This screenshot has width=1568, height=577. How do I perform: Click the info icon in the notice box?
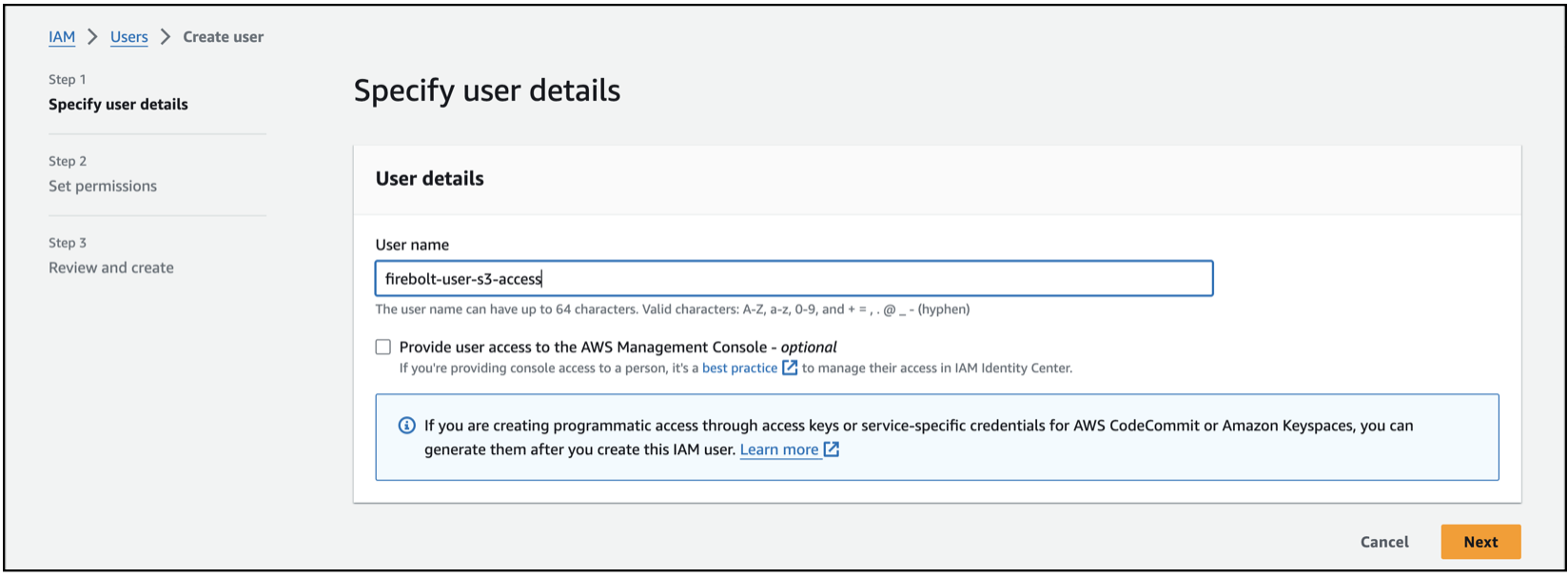pyautogui.click(x=406, y=426)
